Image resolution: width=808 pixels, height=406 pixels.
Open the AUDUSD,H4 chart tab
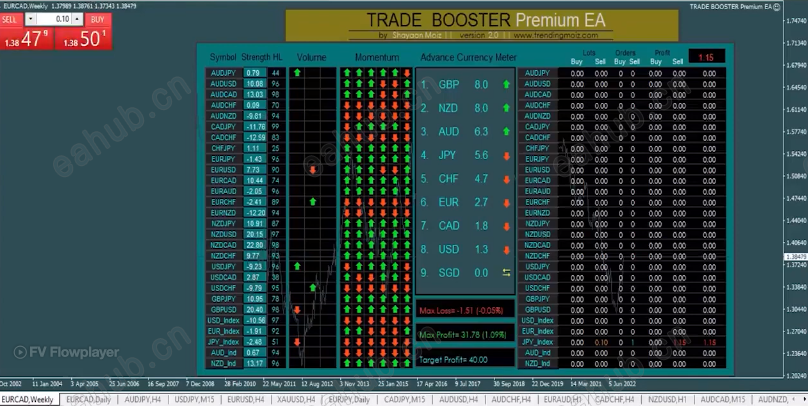click(458, 399)
